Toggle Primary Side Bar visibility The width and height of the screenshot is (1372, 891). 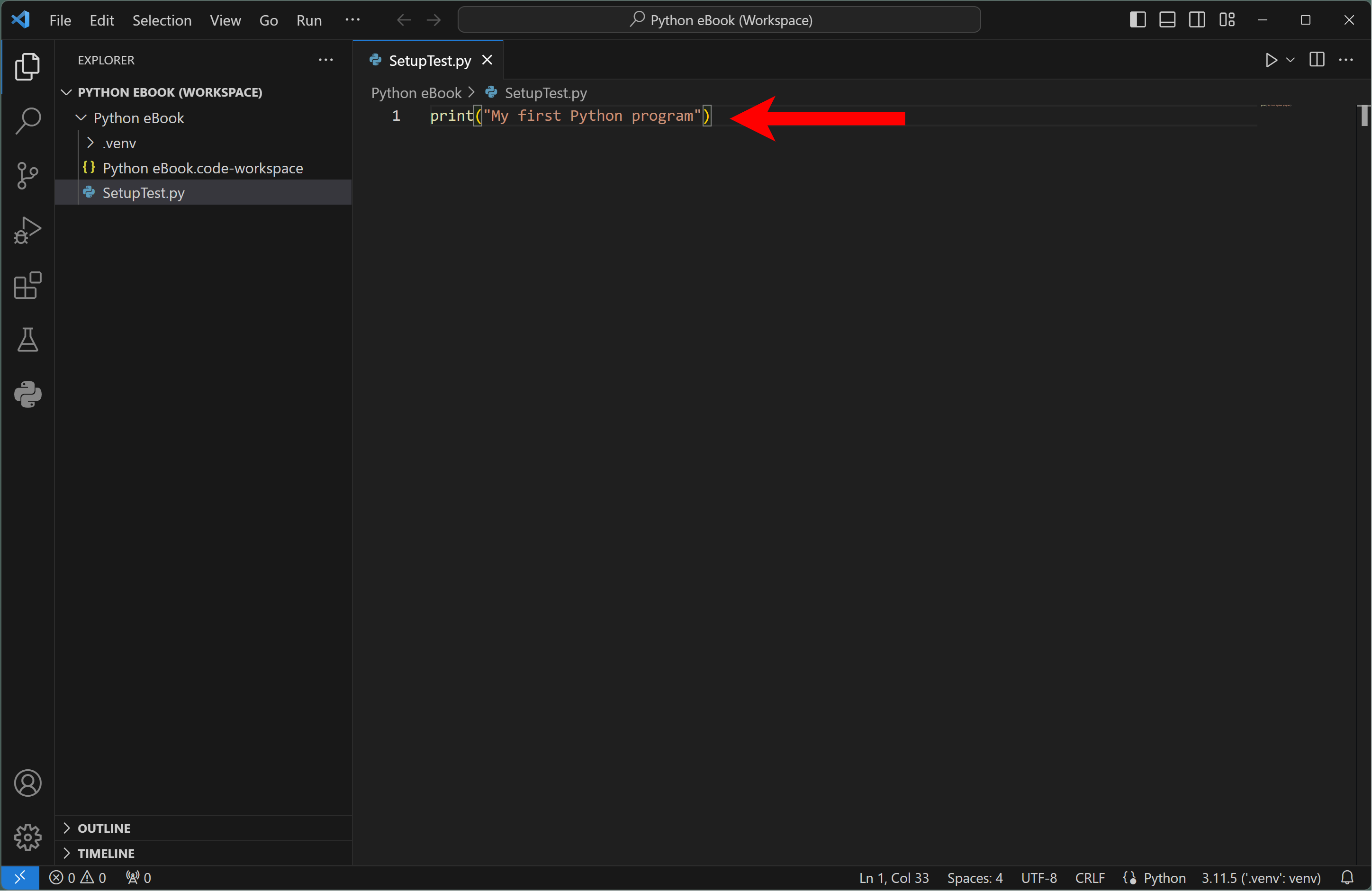(1137, 19)
